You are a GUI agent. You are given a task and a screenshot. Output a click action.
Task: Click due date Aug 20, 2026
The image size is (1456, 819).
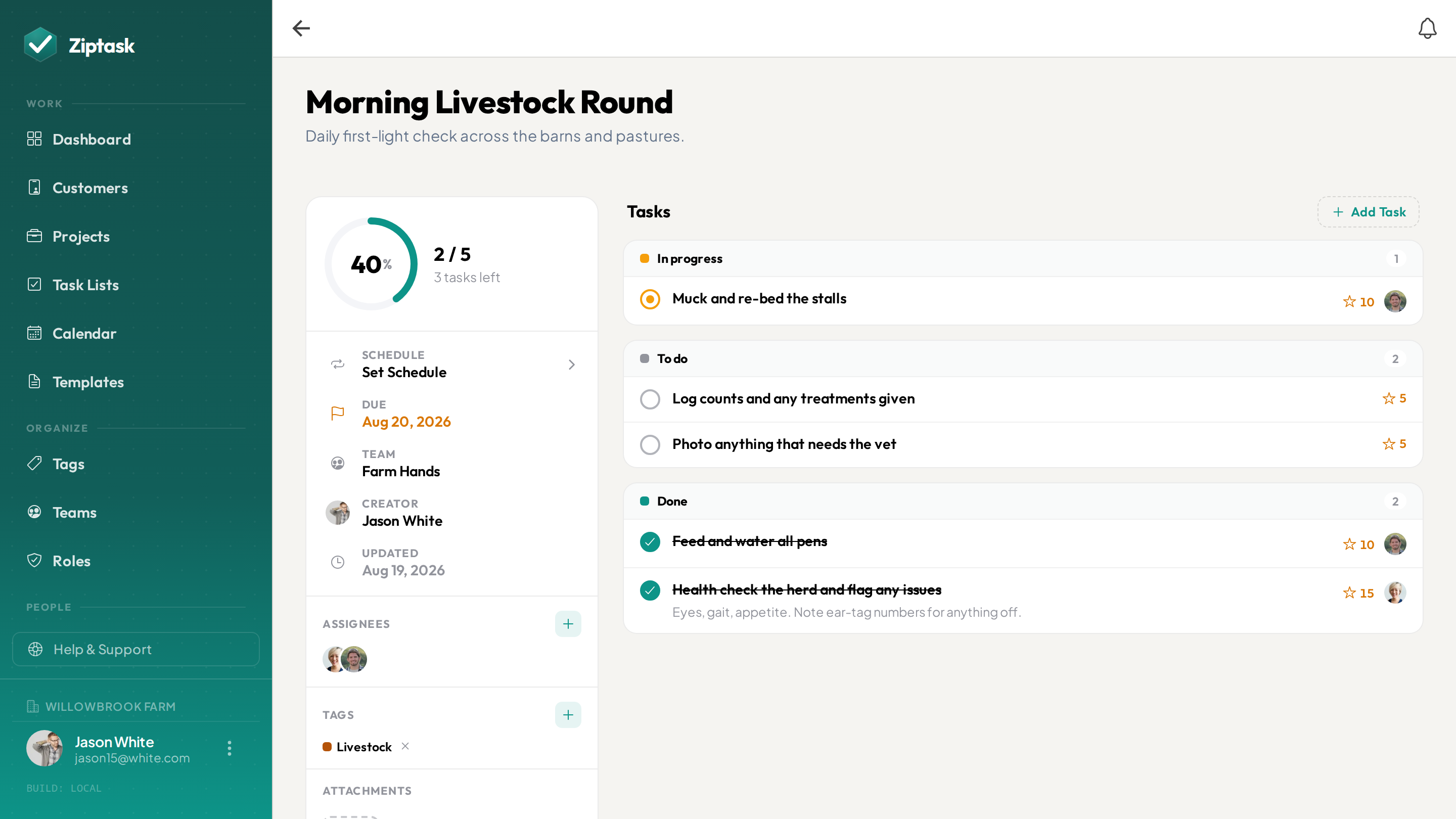pos(406,422)
